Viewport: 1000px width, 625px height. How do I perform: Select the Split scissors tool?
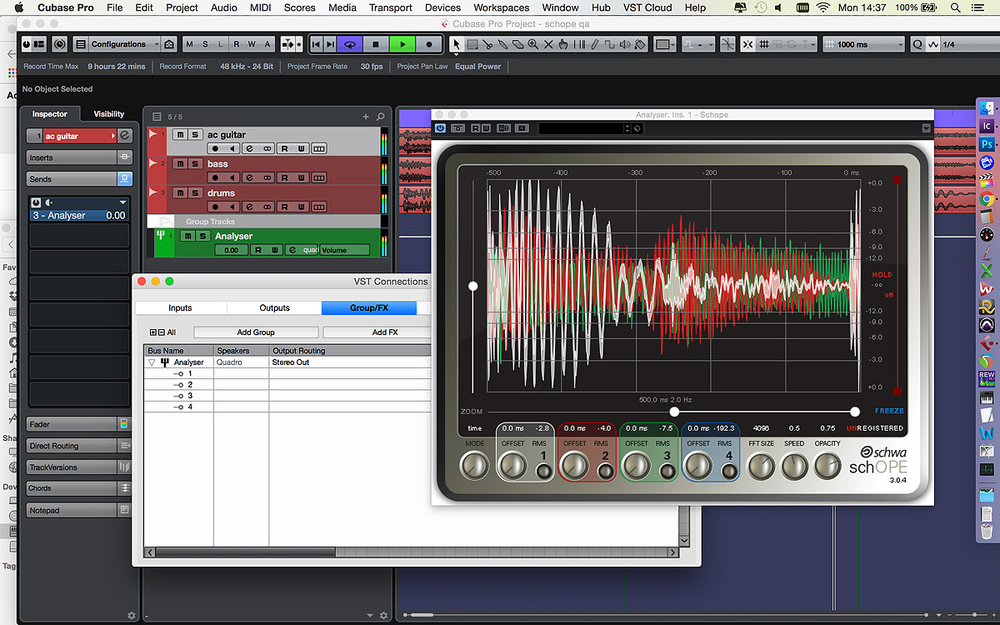click(x=487, y=44)
